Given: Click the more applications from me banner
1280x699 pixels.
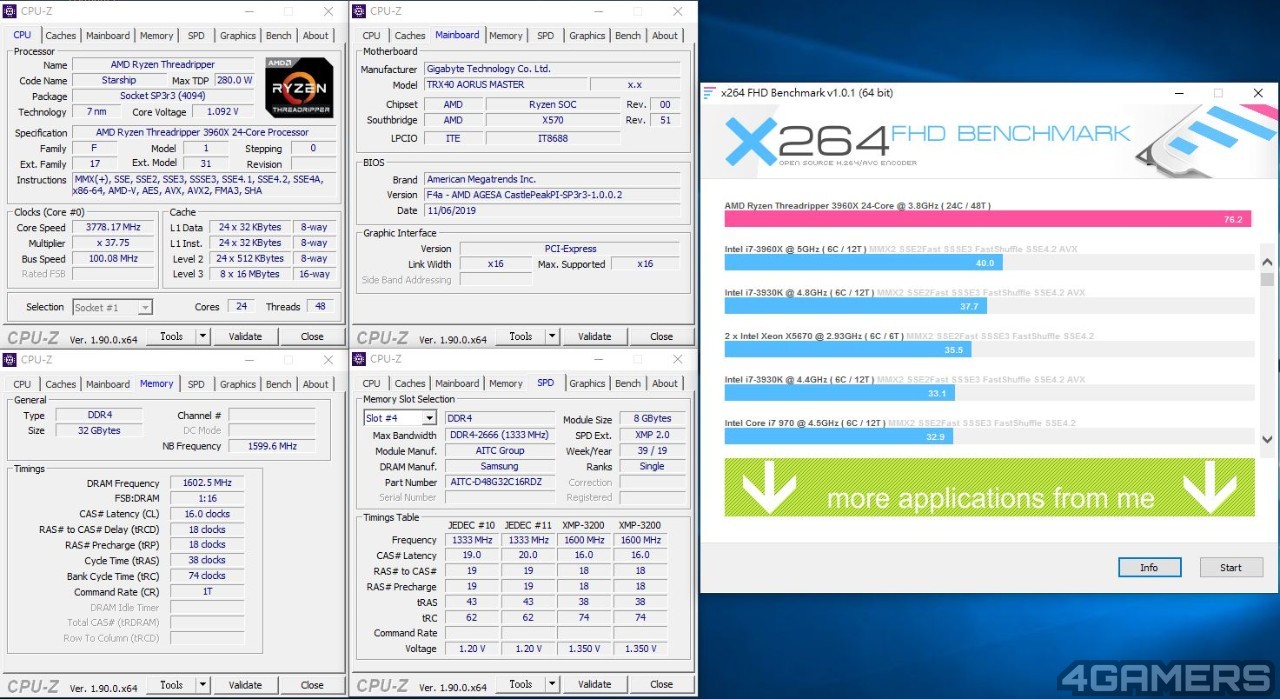Looking at the screenshot, I should [989, 487].
